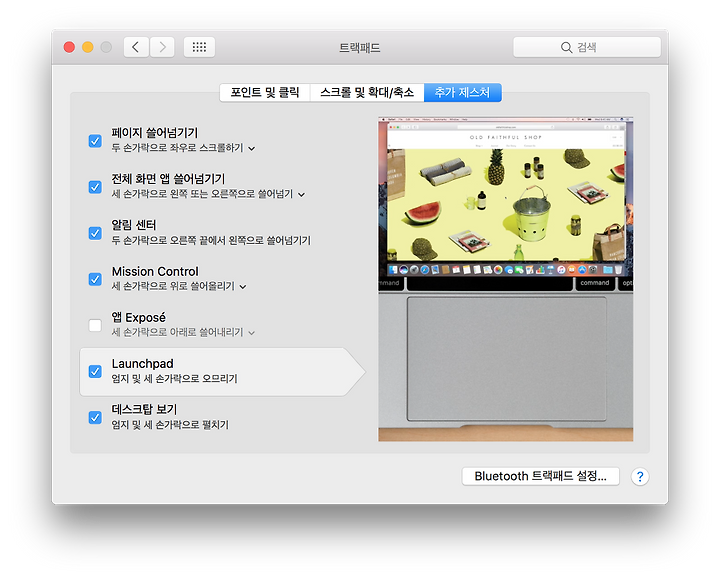720x578 pixels.
Task: Show all preferences grid icon
Action: tap(199, 47)
